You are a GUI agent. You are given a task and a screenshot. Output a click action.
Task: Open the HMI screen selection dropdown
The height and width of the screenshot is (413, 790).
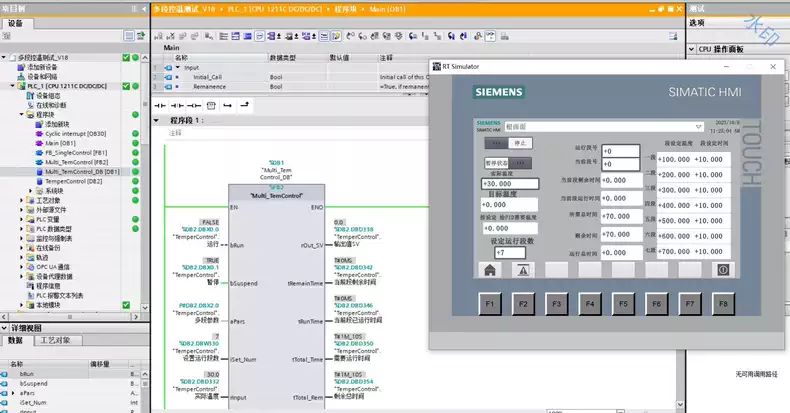pyautogui.click(x=698, y=126)
